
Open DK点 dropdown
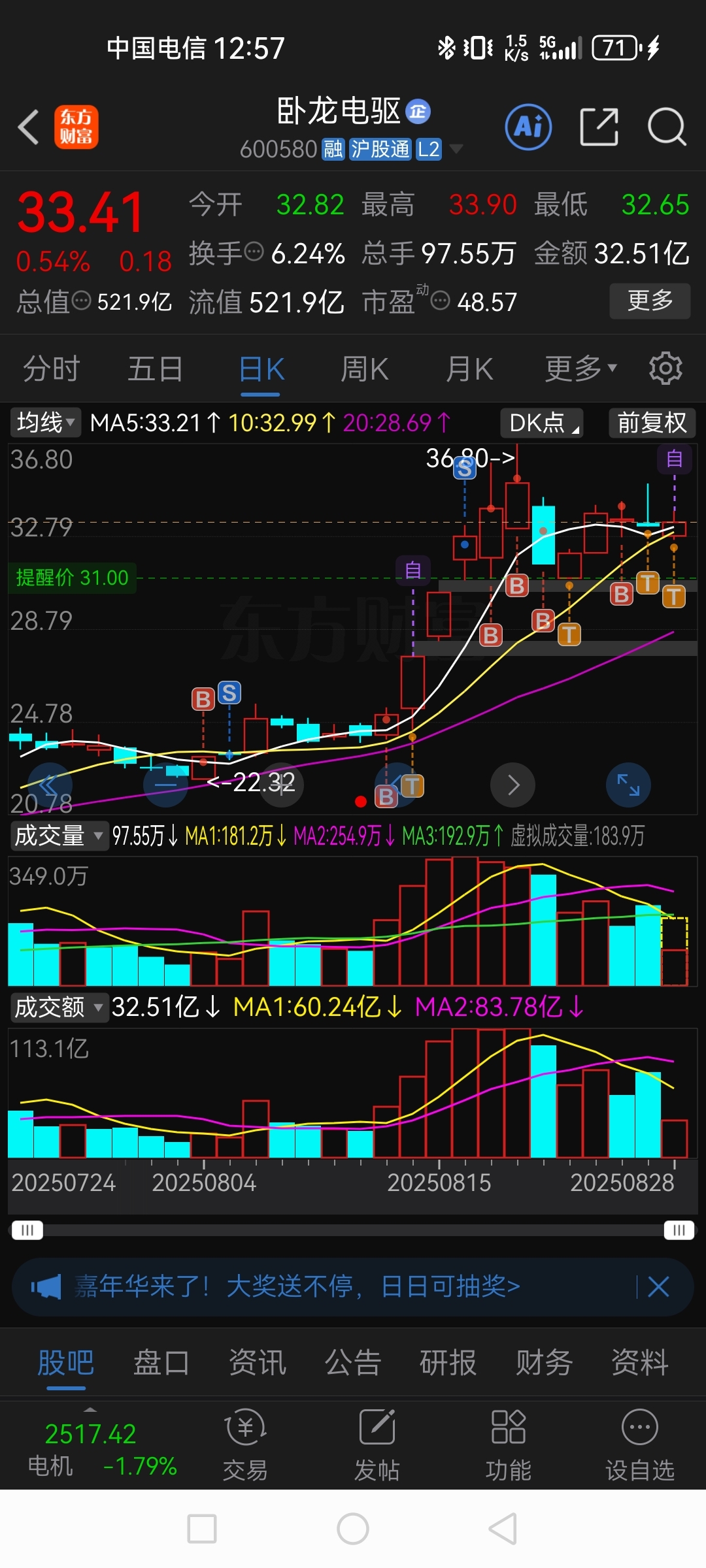tap(541, 422)
